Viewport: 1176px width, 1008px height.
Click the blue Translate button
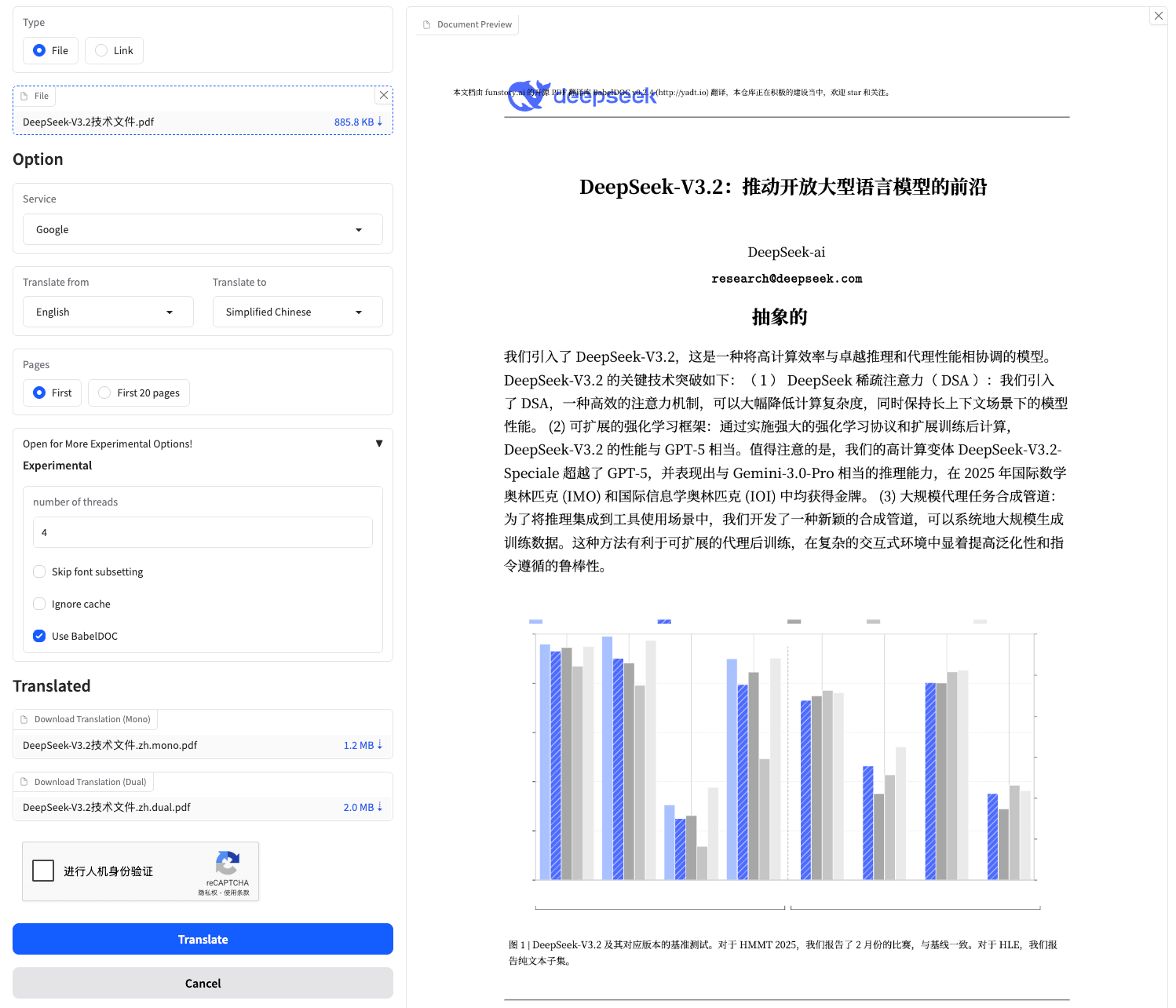coord(203,939)
